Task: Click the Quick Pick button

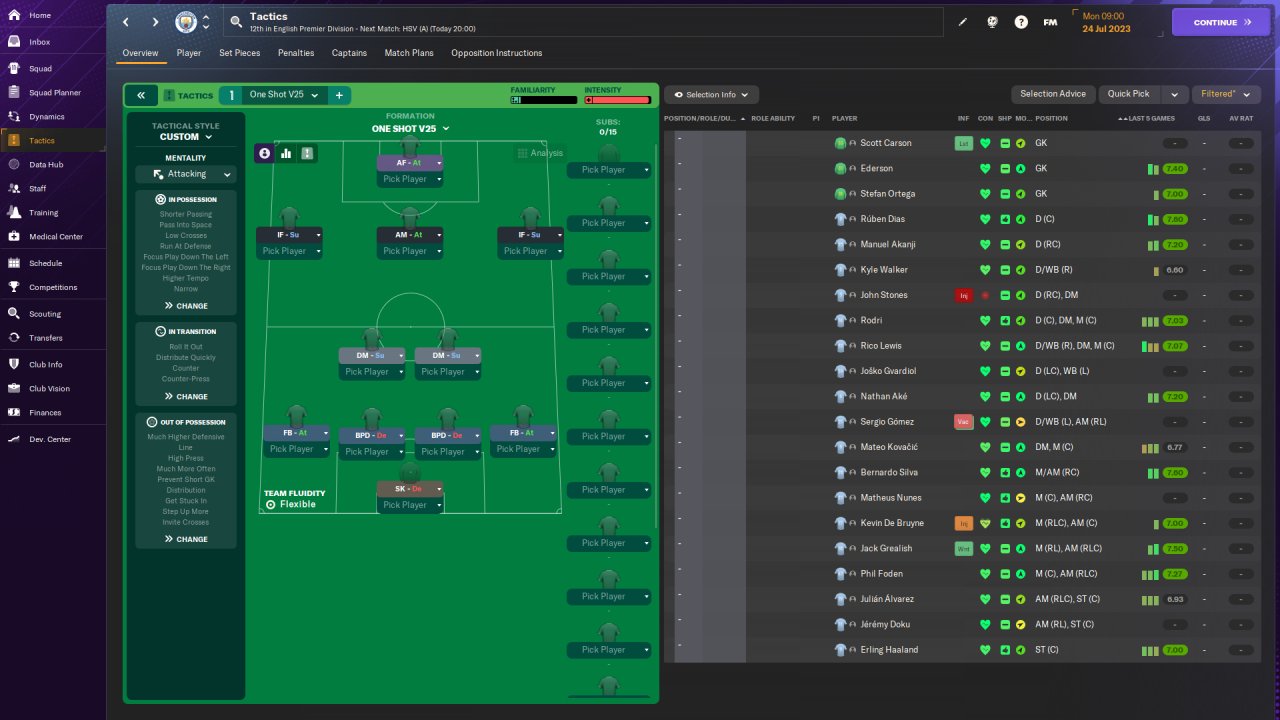Action: click(1128, 94)
